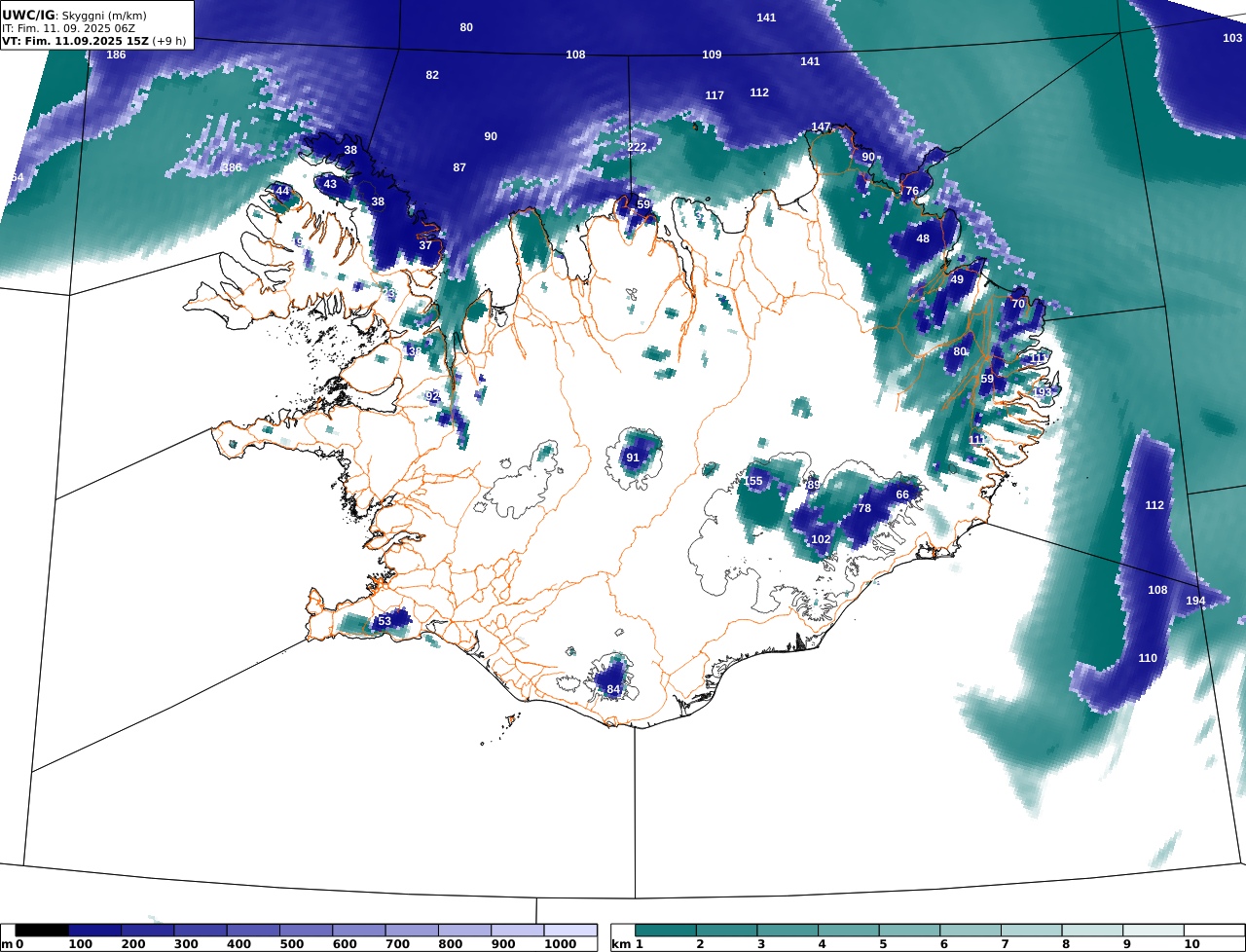The height and width of the screenshot is (952, 1246).
Task: Click the '186' visibility value
Action: pyautogui.click(x=116, y=55)
